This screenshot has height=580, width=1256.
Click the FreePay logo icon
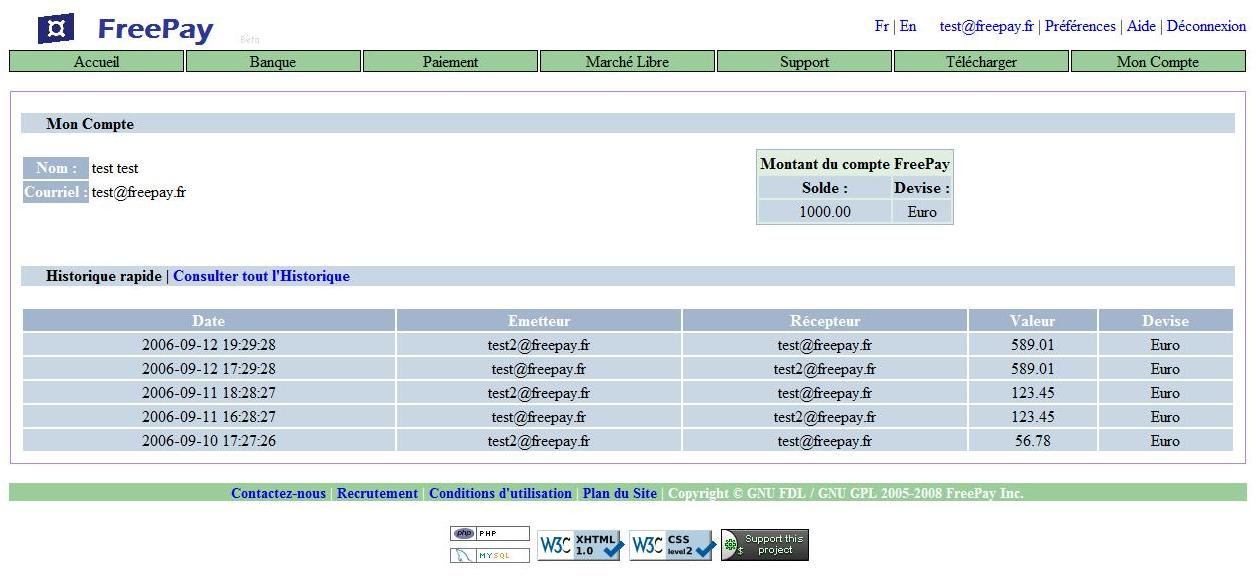click(56, 29)
